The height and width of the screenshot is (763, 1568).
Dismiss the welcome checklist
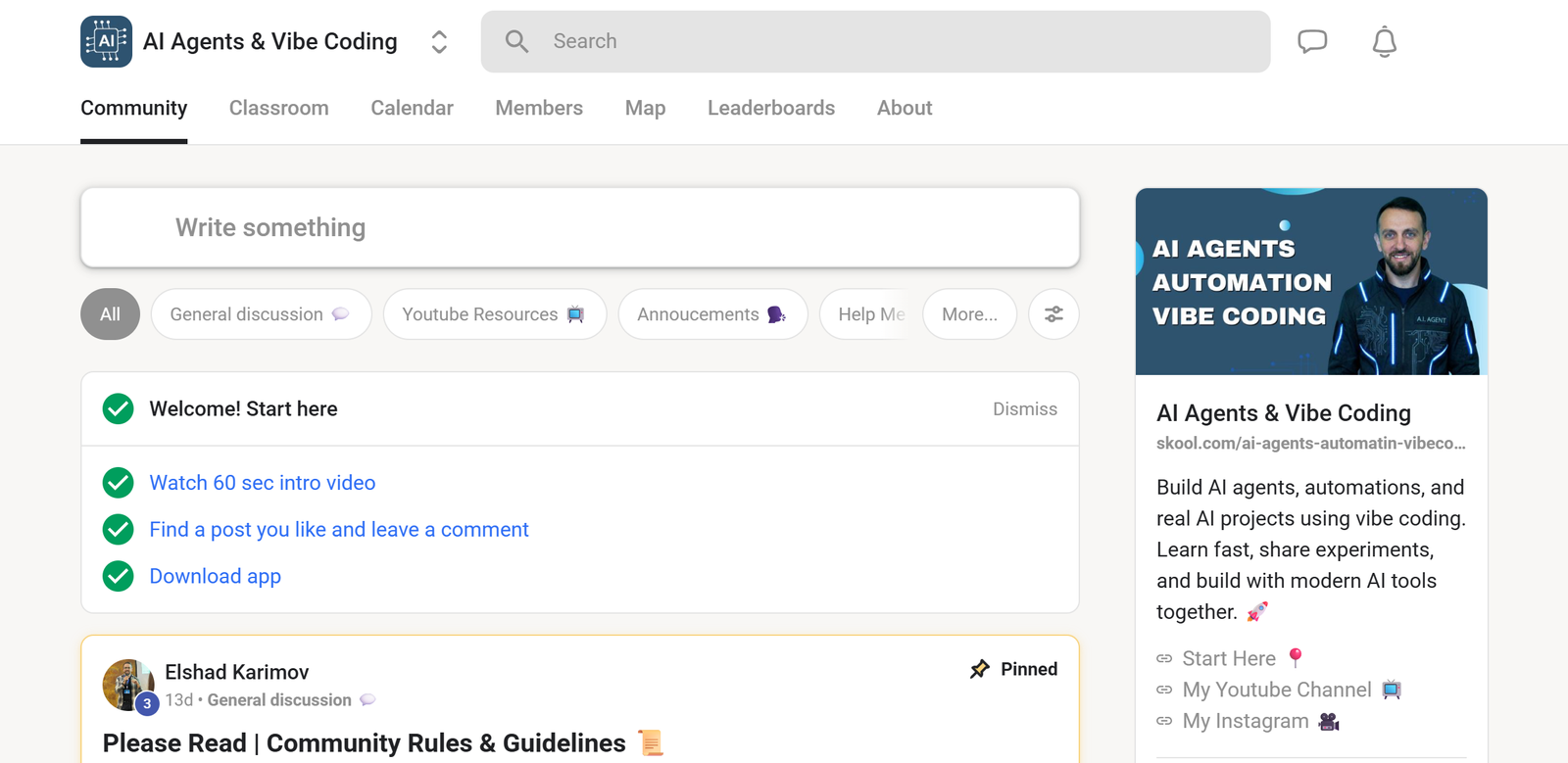coord(1024,408)
